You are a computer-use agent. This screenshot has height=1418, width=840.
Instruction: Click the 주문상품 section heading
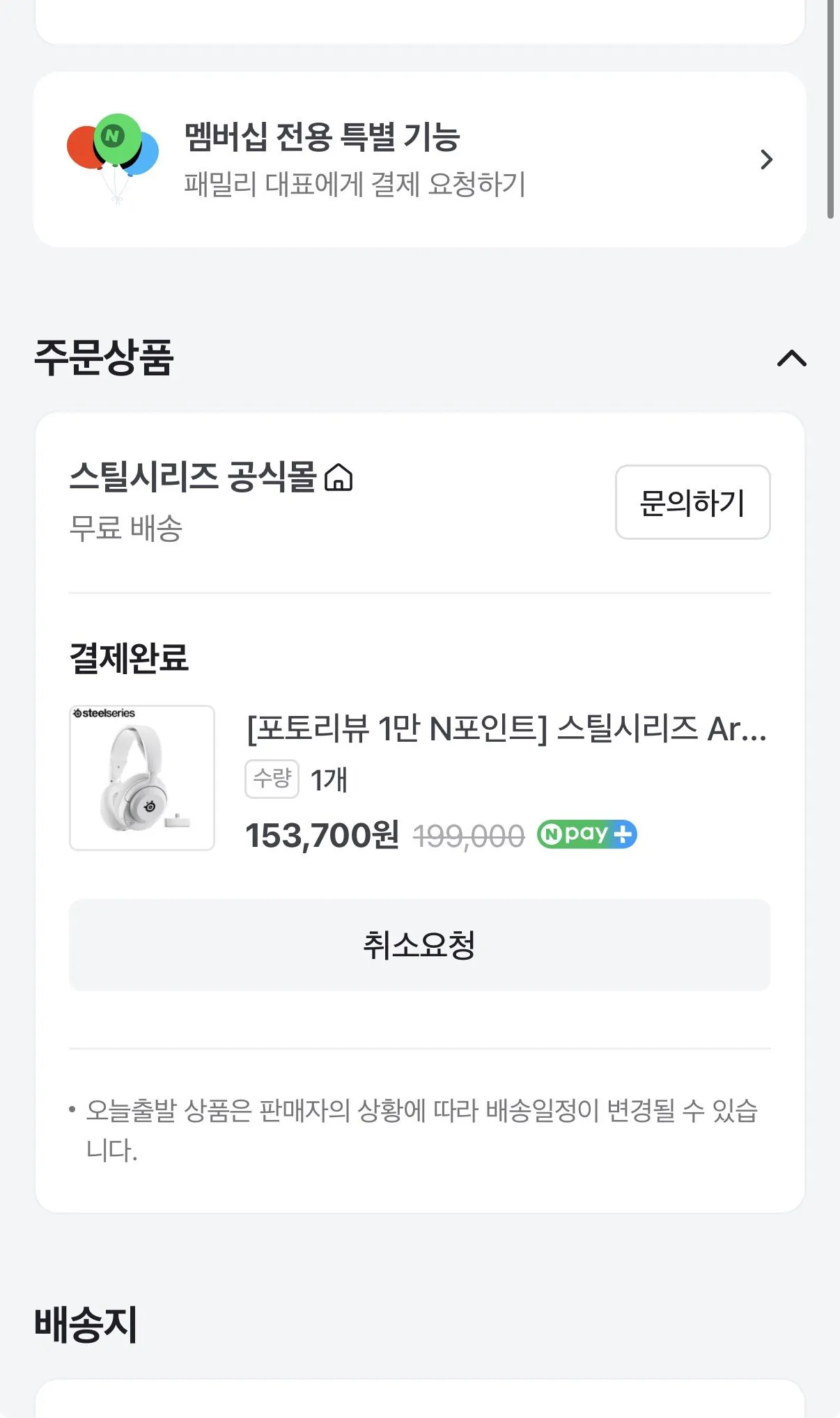(104, 358)
